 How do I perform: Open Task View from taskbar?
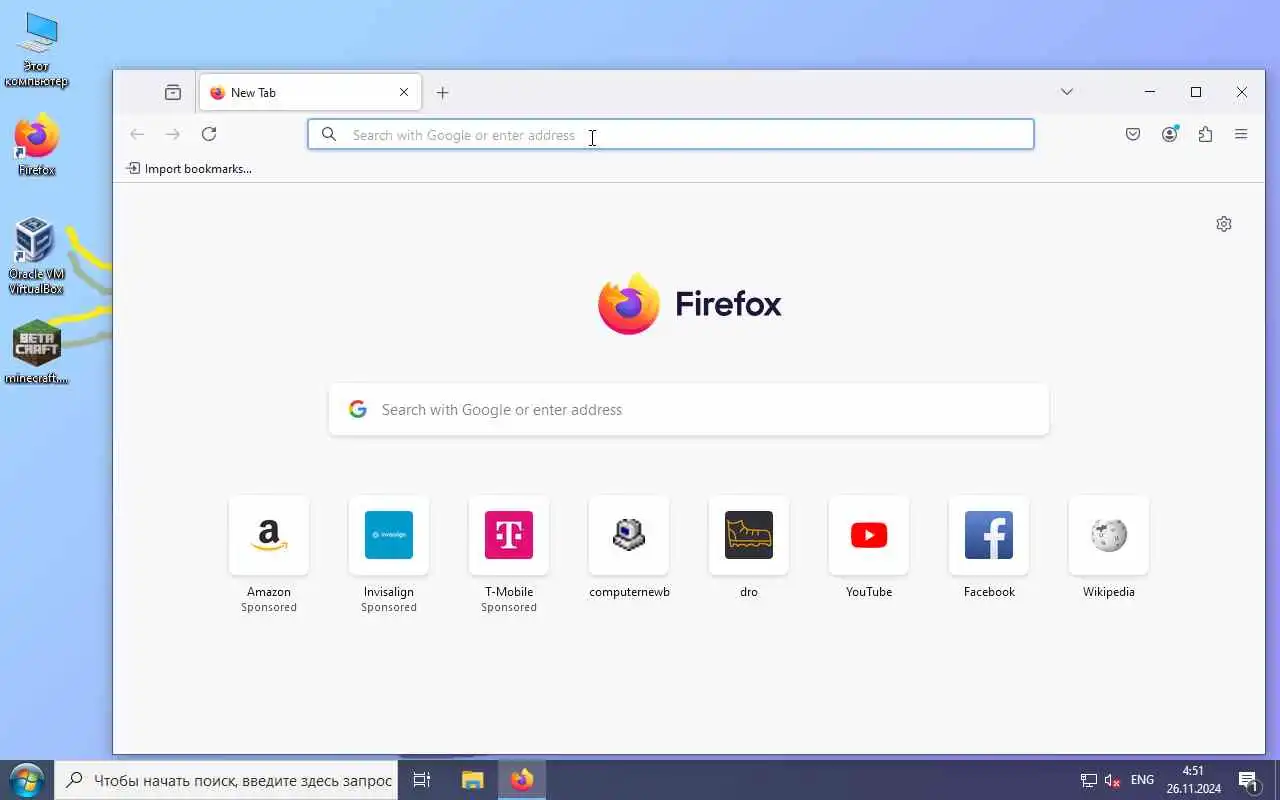tap(422, 780)
